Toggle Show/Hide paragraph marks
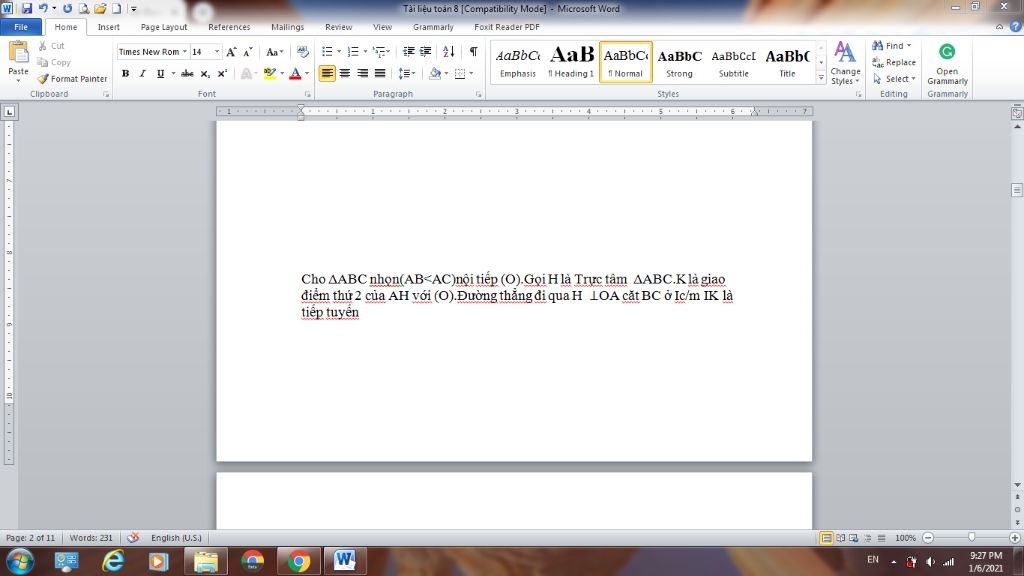Viewport: 1024px width, 576px height. pyautogui.click(x=473, y=52)
